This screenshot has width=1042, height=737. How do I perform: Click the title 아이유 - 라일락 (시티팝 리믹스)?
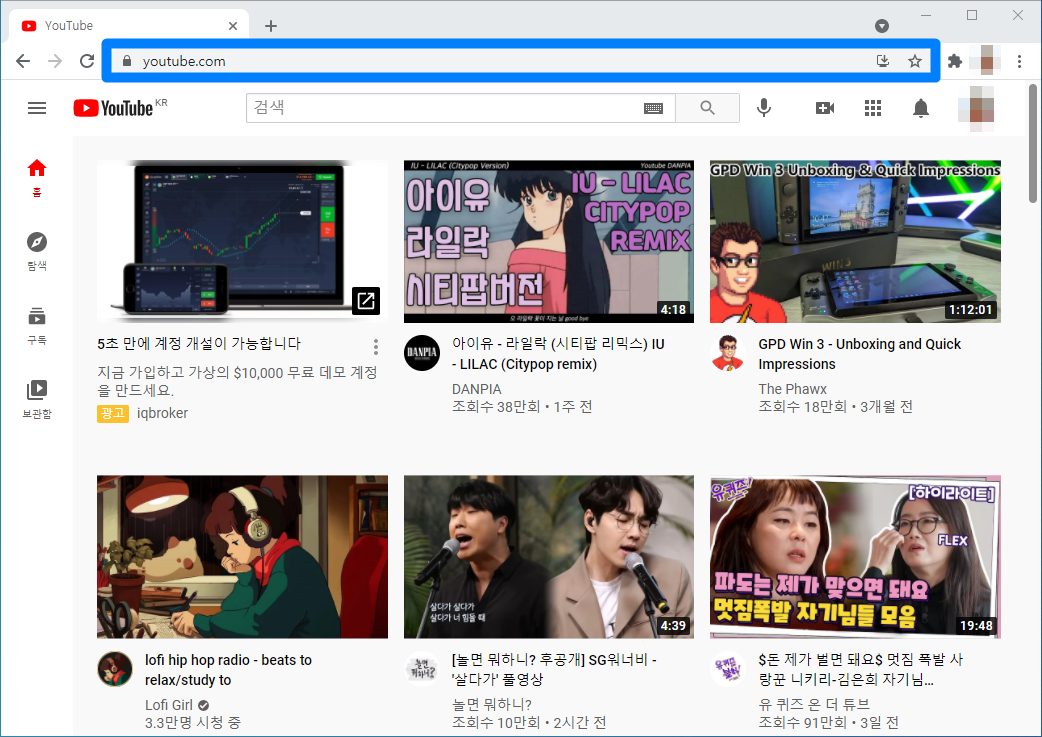tap(558, 354)
